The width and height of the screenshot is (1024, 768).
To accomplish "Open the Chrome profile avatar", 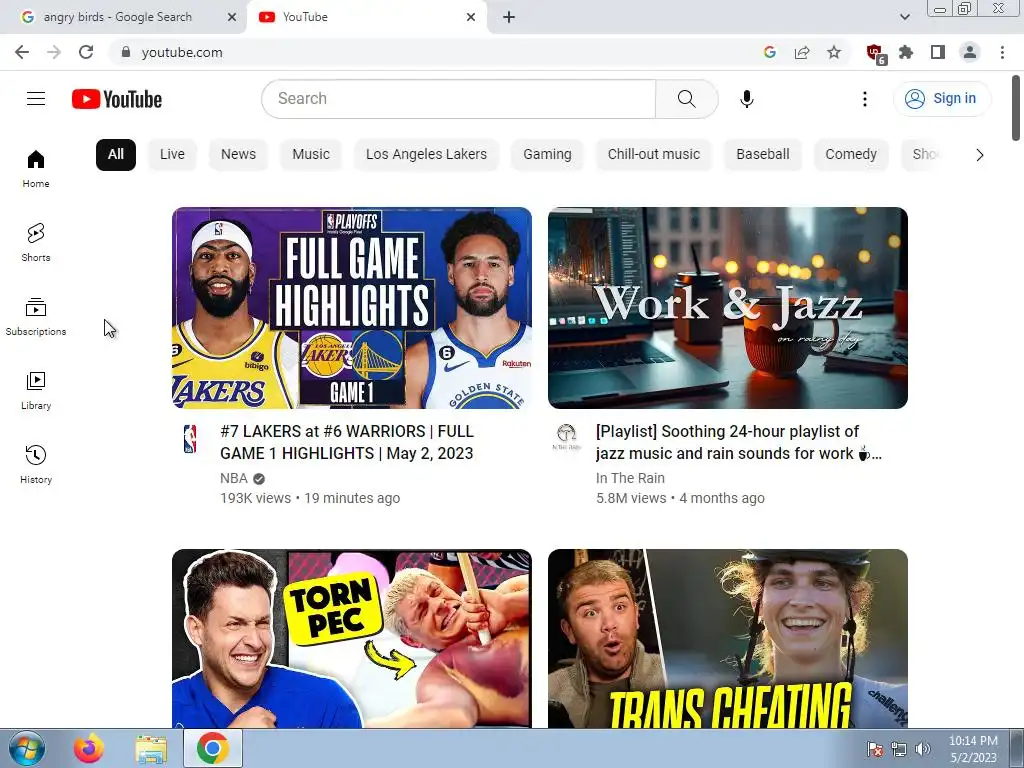I will pyautogui.click(x=970, y=52).
